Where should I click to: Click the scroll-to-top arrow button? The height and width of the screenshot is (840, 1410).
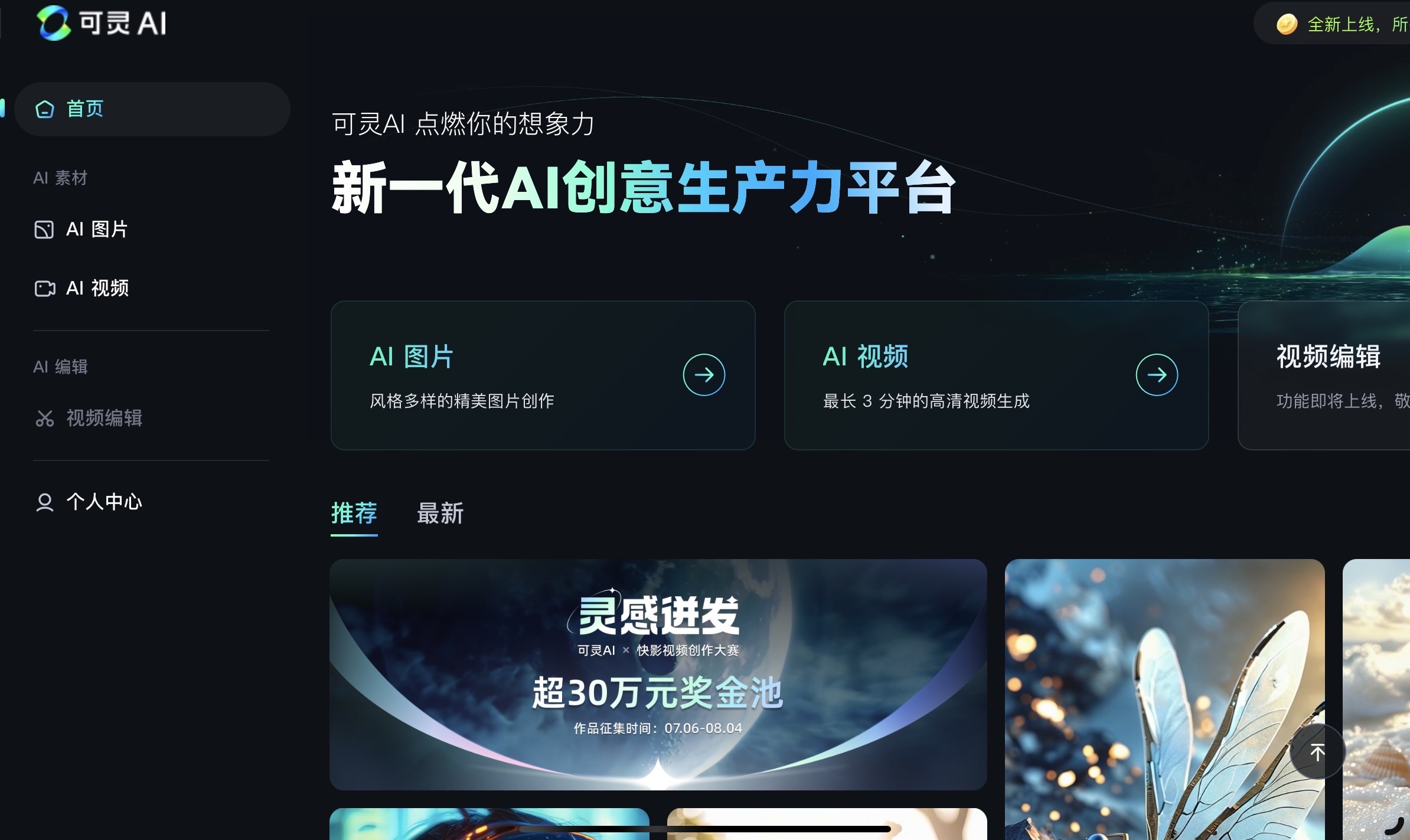(x=1318, y=751)
